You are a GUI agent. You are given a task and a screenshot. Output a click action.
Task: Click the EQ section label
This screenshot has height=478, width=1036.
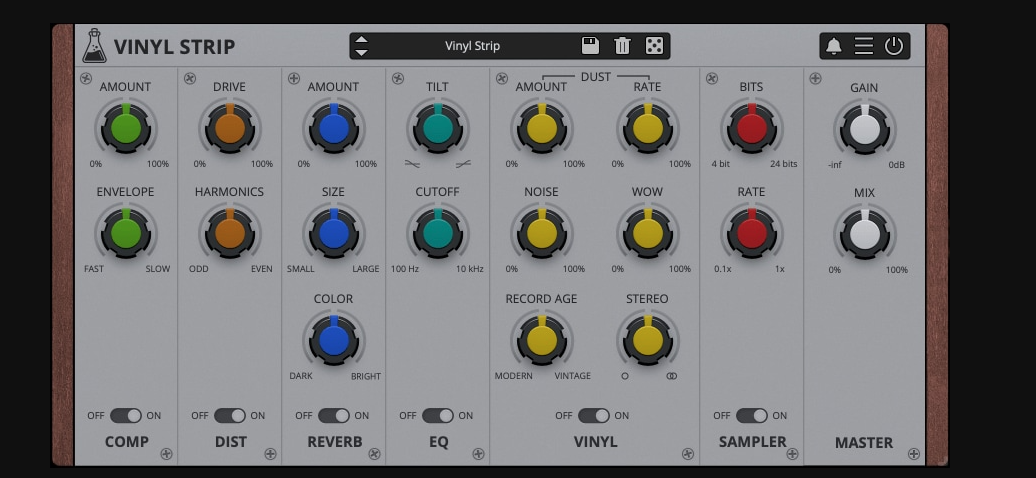coord(438,441)
